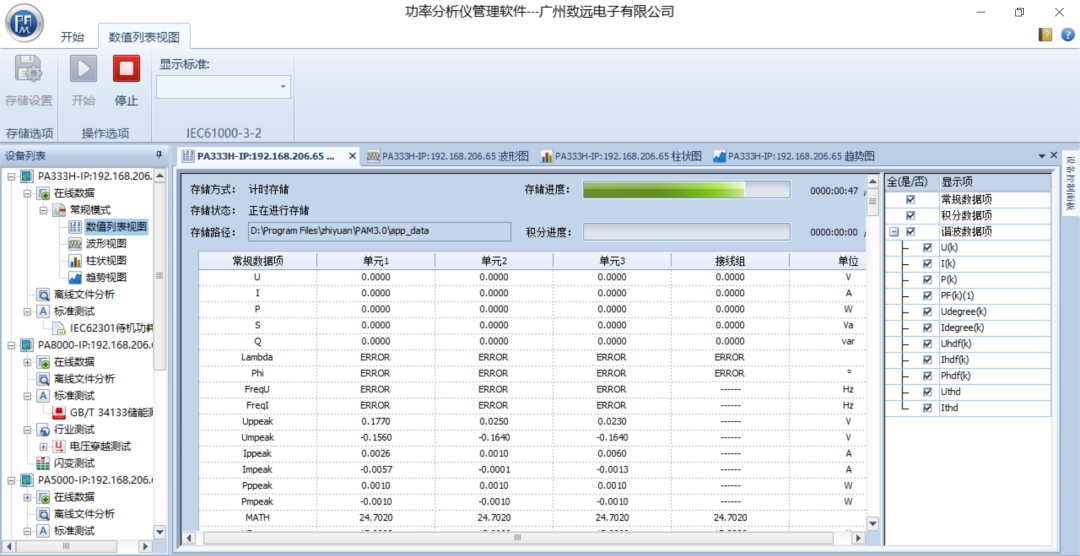1080x556 pixels.
Task: Open 趋势视图 trend view in the device tree
Action: [106, 278]
